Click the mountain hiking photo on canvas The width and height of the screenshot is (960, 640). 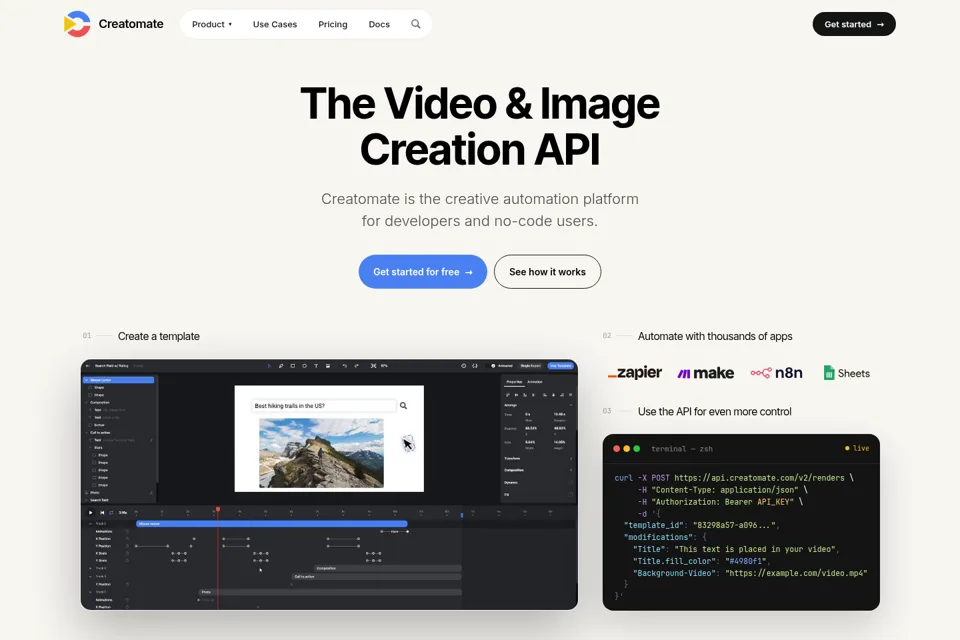321,453
